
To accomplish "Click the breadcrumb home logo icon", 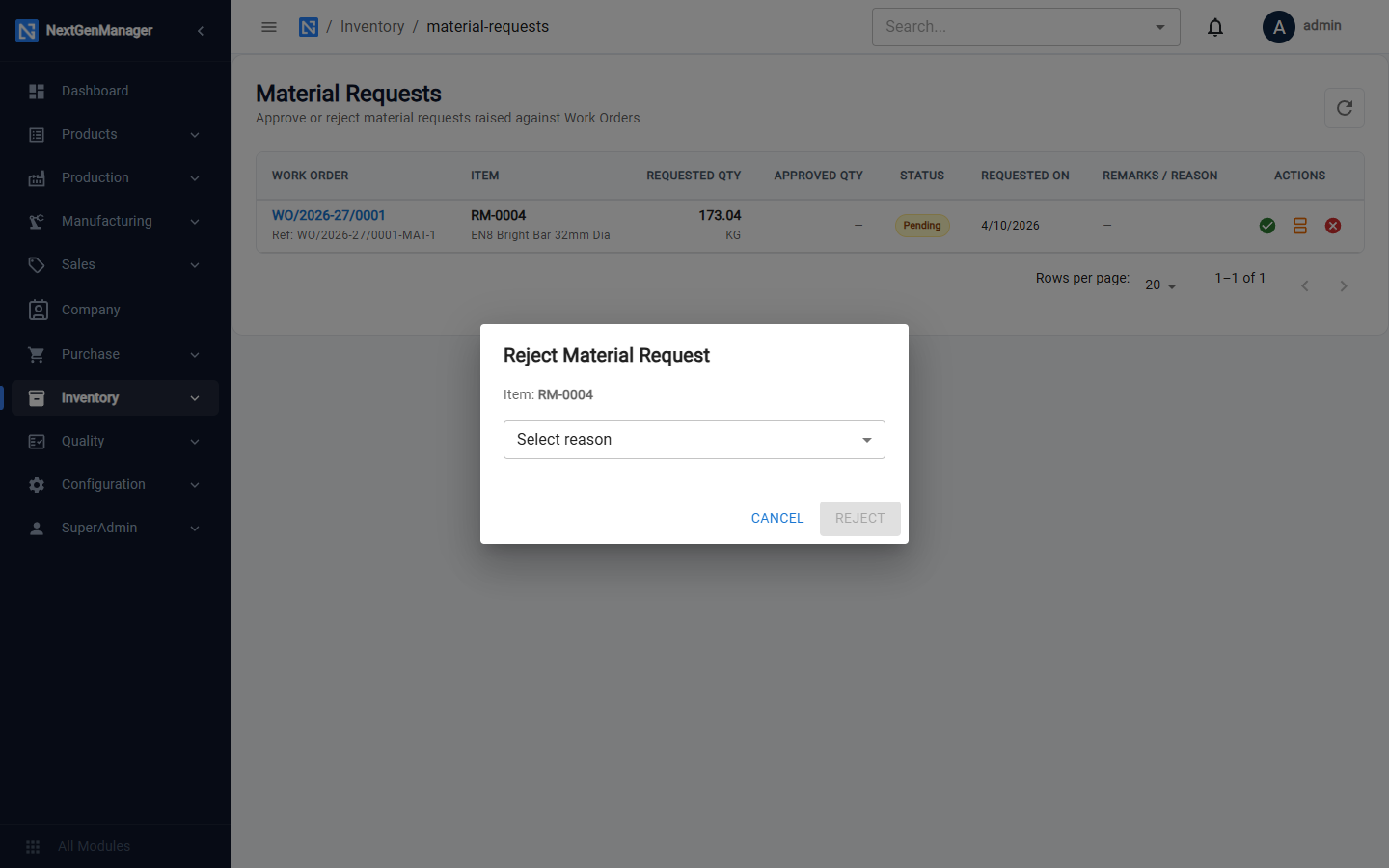I will 309,27.
